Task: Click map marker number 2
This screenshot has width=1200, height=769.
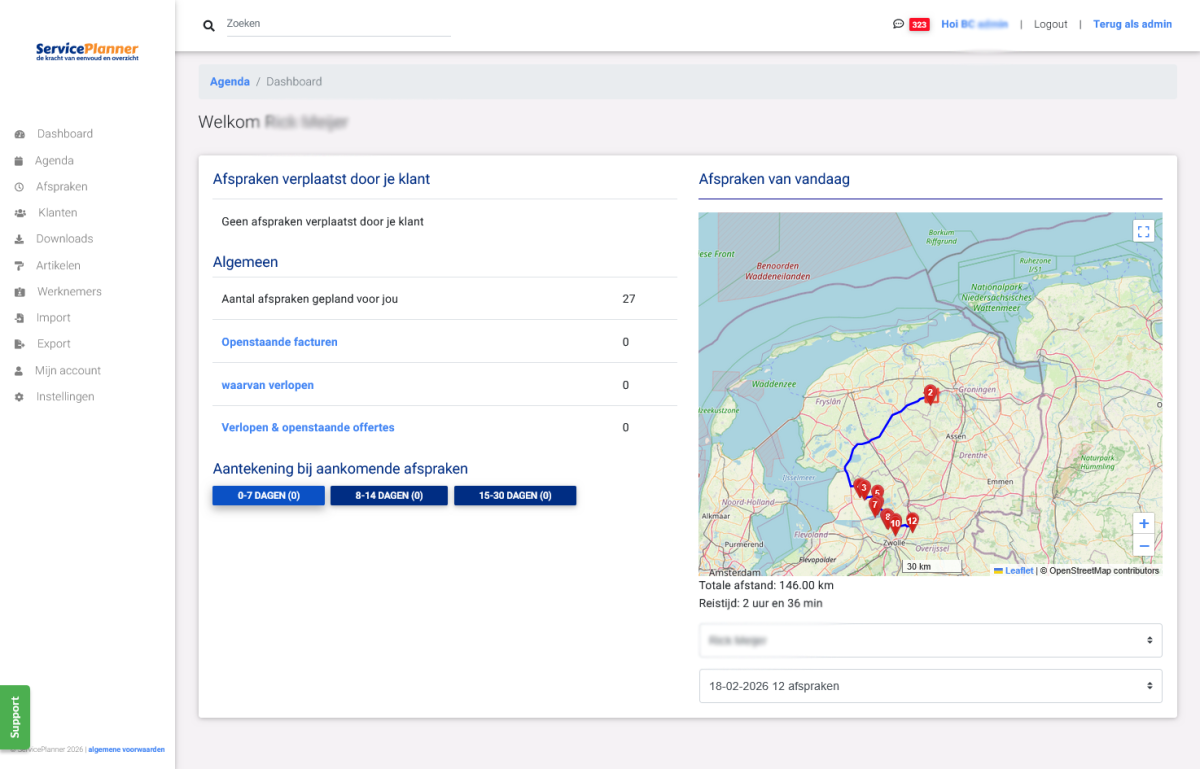Action: (930, 394)
